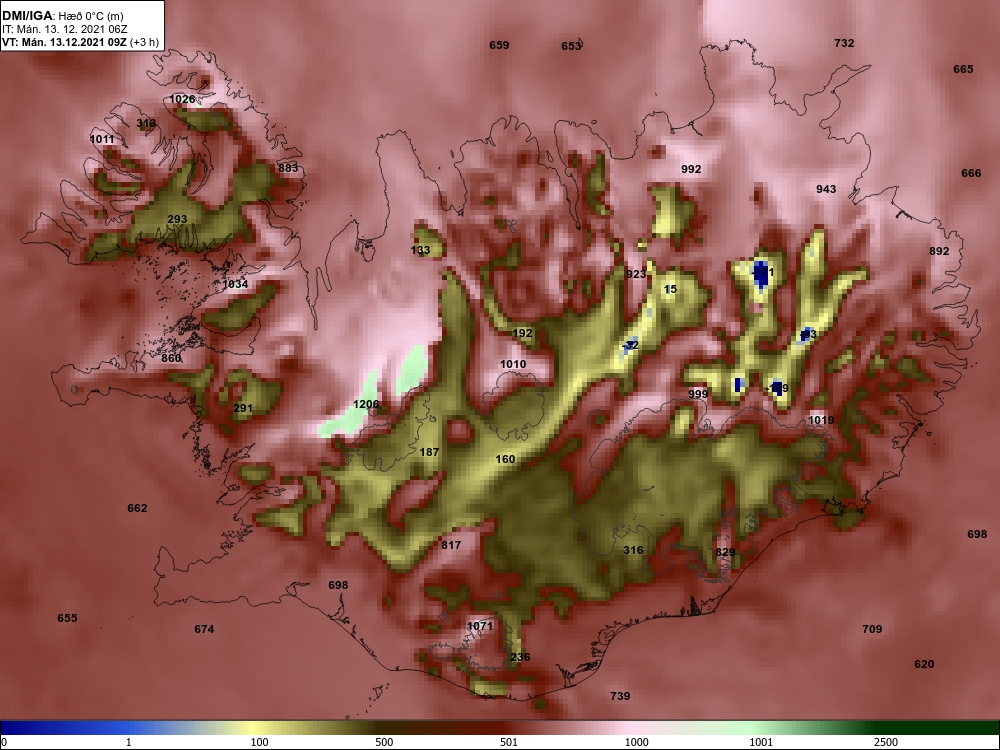Click the value 666 on the map
1000x750 pixels.
pyautogui.click(x=971, y=173)
